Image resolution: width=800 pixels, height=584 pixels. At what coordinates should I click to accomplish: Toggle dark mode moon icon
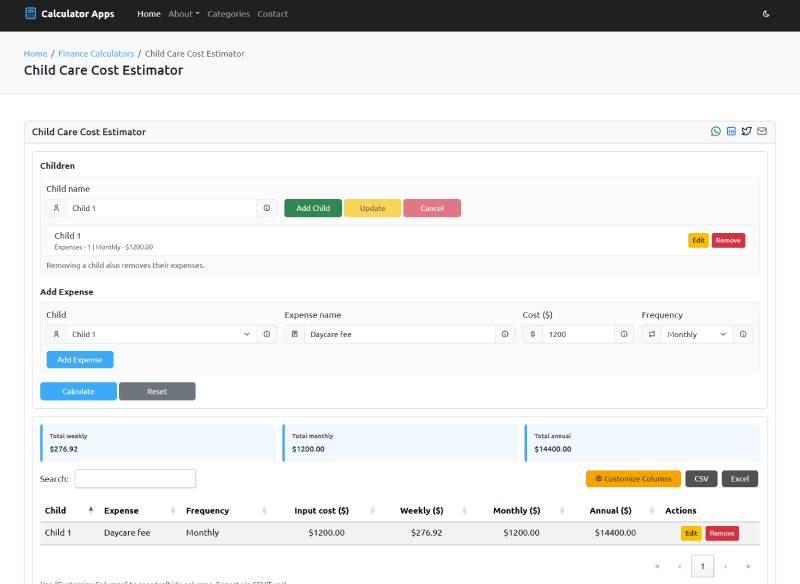pos(766,14)
